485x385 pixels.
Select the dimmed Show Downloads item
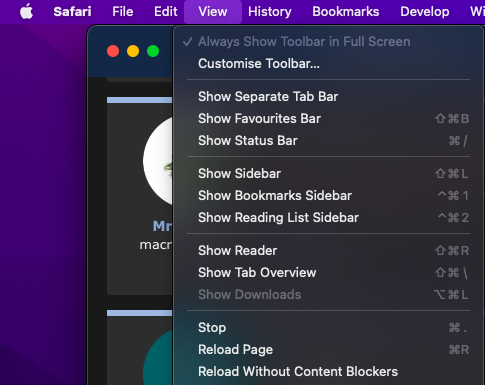(328, 295)
